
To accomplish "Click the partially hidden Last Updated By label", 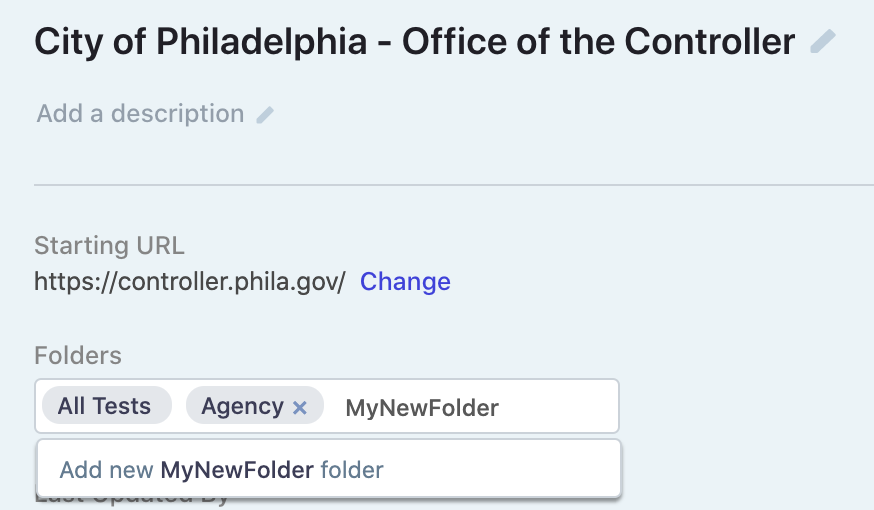I will point(132,501).
